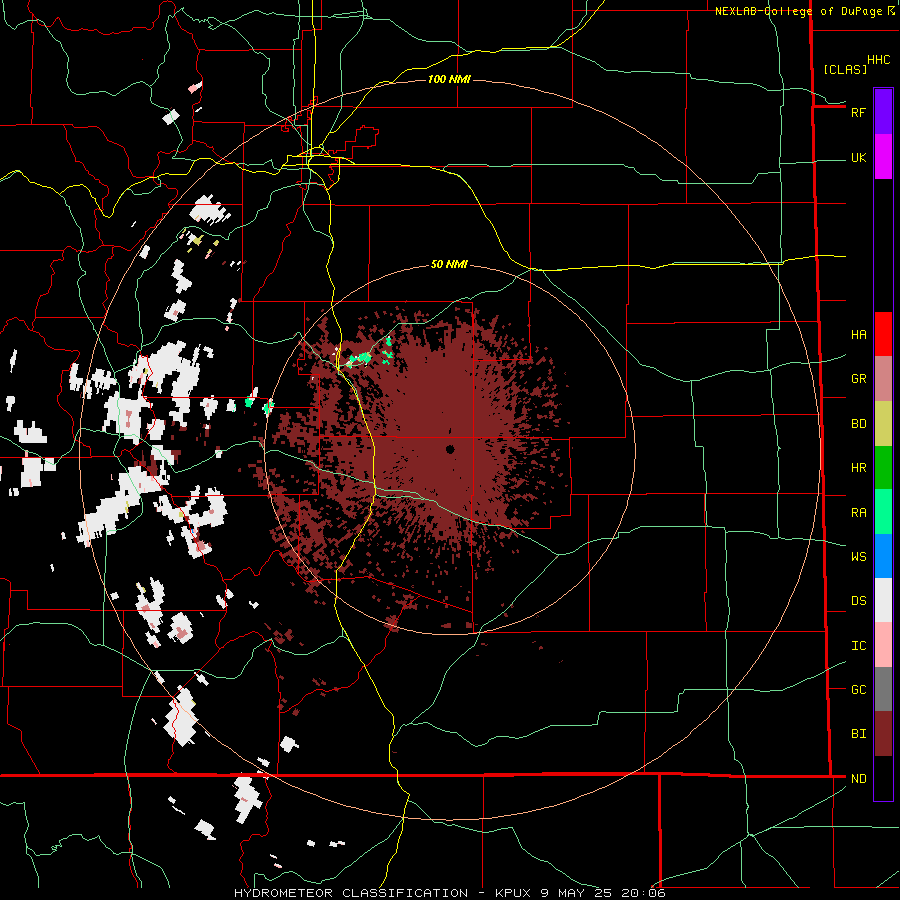900x900 pixels.
Task: Click the GR graupel color swatch
Action: (883, 378)
